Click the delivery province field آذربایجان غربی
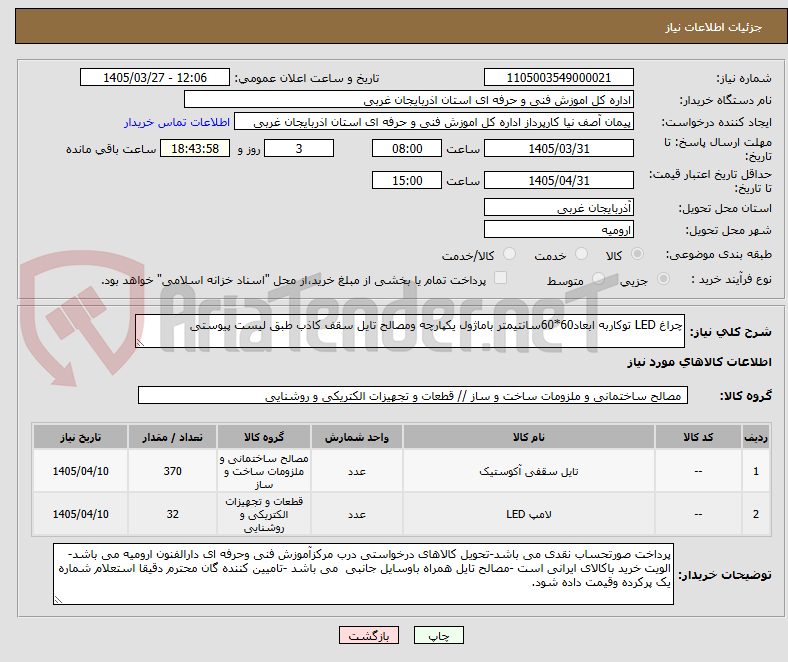The image size is (788, 662). [x=558, y=207]
